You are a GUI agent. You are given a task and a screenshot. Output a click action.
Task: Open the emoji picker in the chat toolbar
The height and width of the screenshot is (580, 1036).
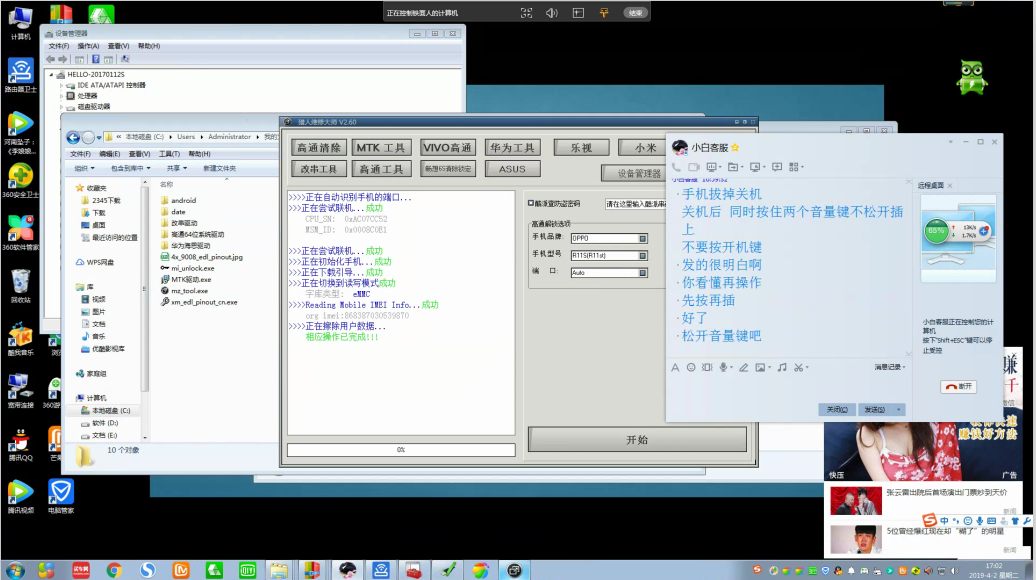[691, 367]
